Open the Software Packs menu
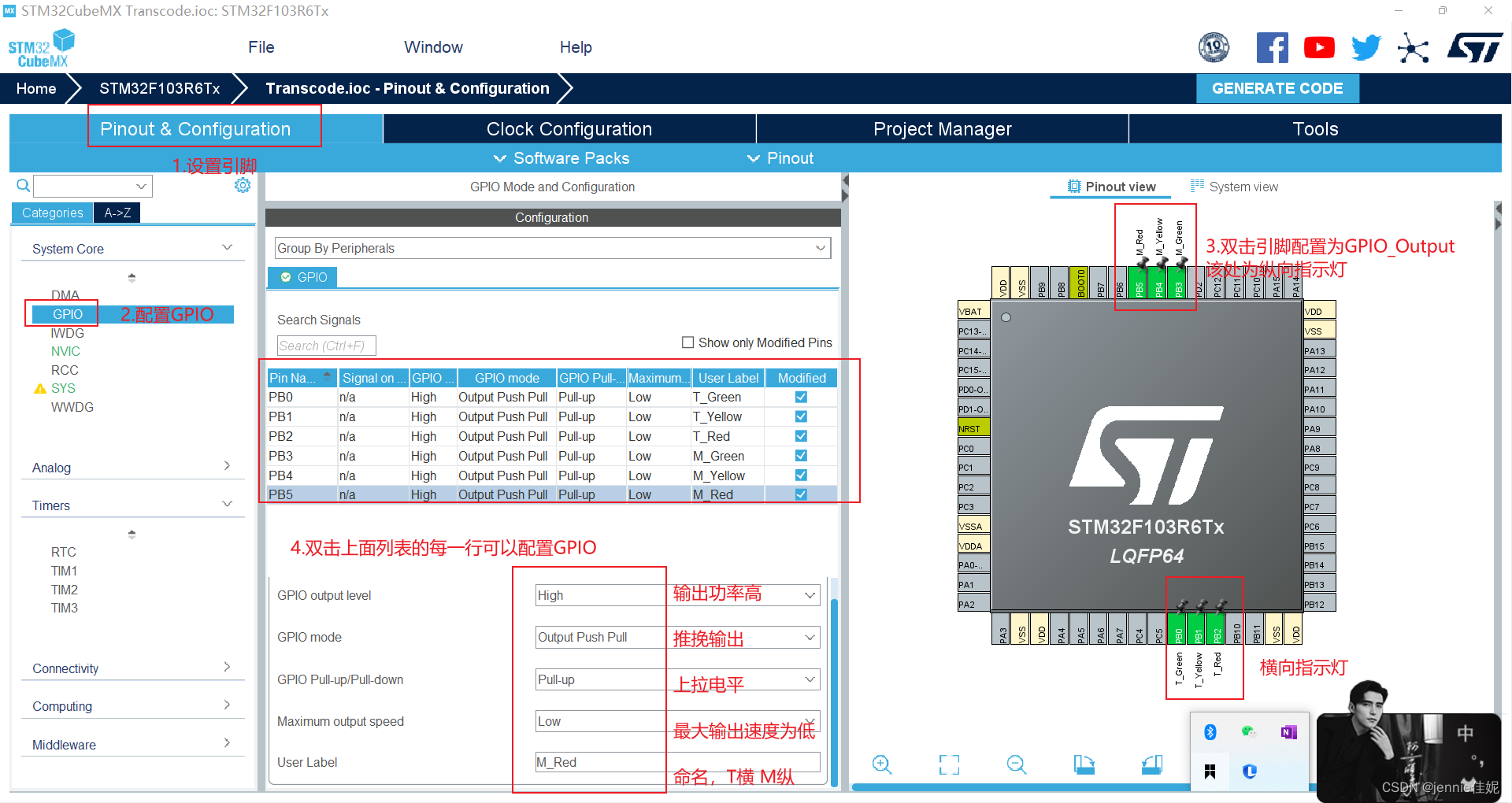The image size is (1512, 803). (x=561, y=158)
